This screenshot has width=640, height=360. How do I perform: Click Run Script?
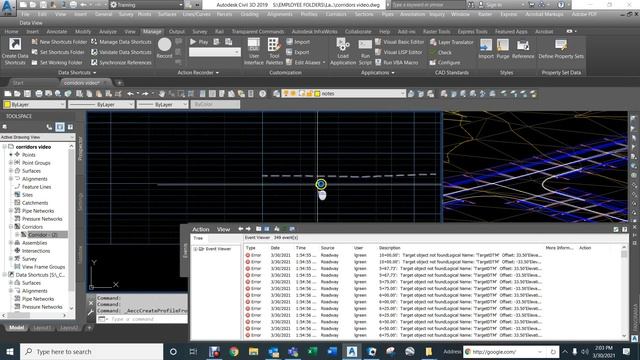[x=365, y=51]
